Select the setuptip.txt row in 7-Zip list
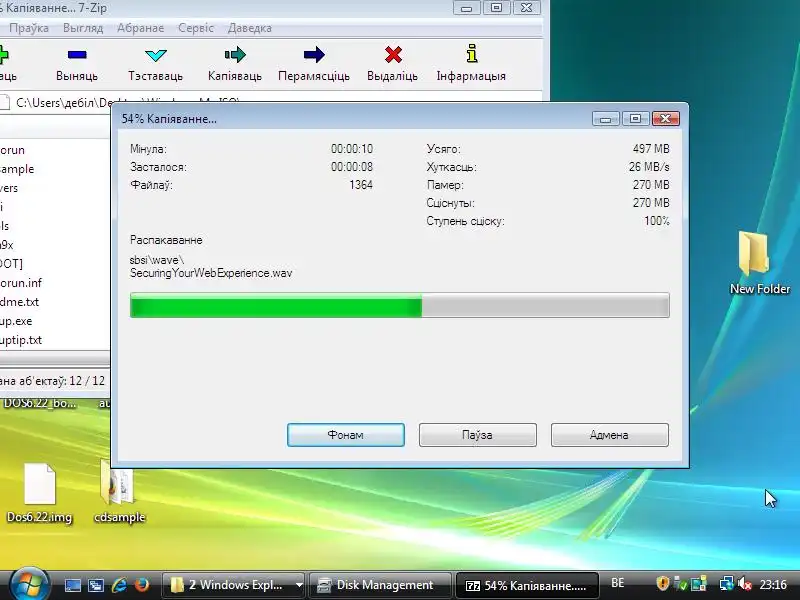The width and height of the screenshot is (800, 600). pyautogui.click(x=55, y=340)
